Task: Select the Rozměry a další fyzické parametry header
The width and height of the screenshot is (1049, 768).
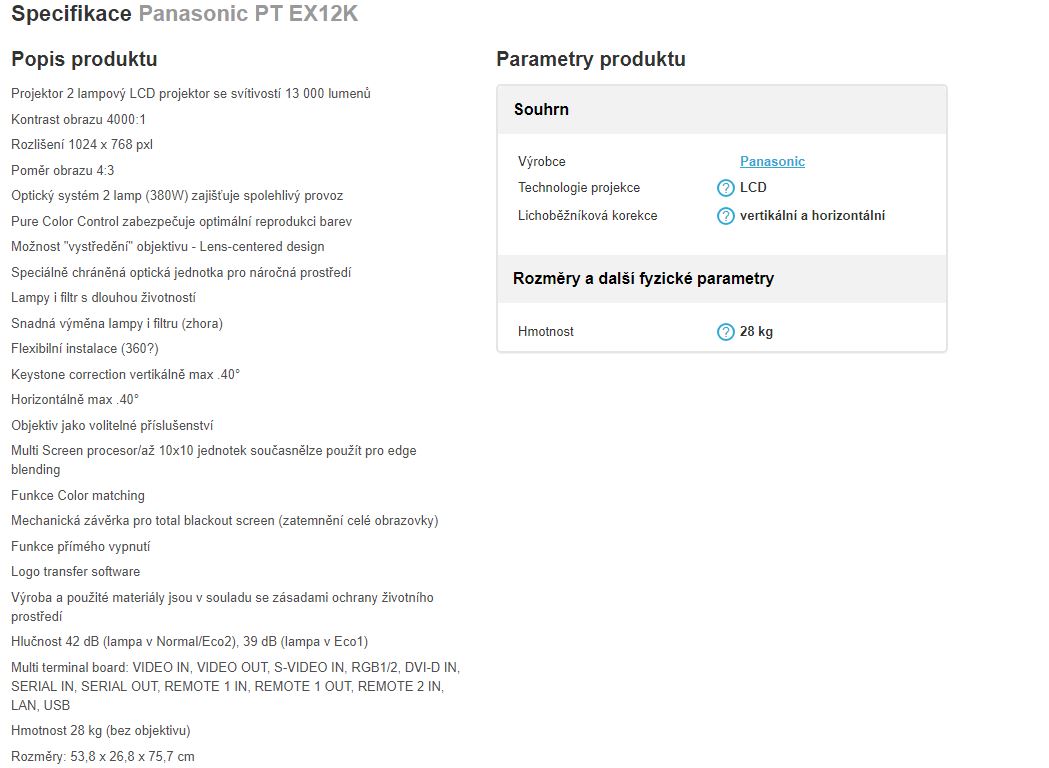Action: click(x=722, y=279)
